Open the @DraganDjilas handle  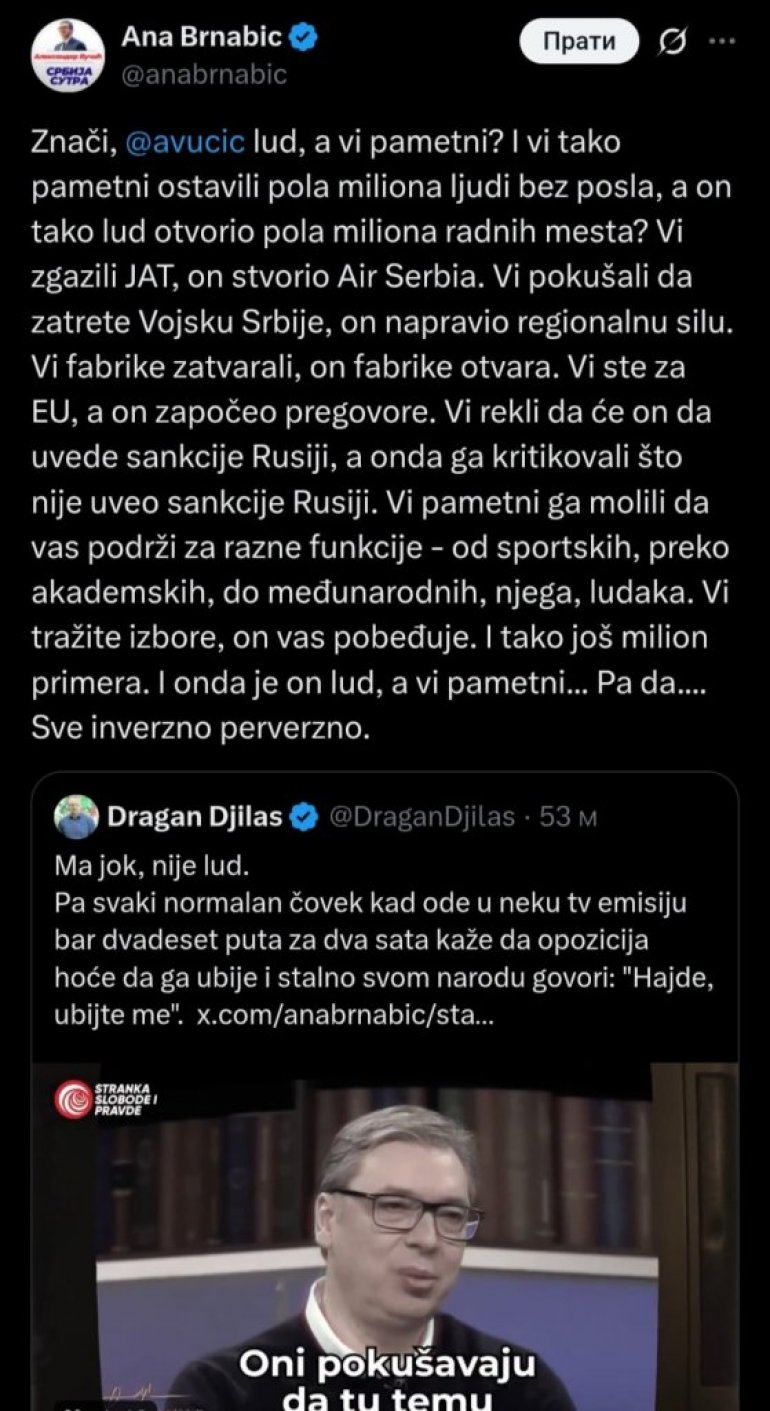coord(422,818)
